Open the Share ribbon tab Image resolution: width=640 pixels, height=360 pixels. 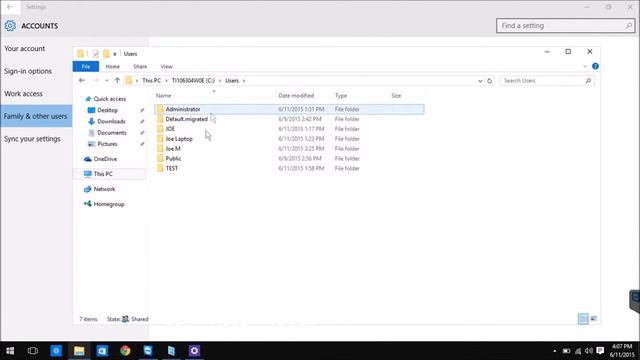[x=140, y=67]
